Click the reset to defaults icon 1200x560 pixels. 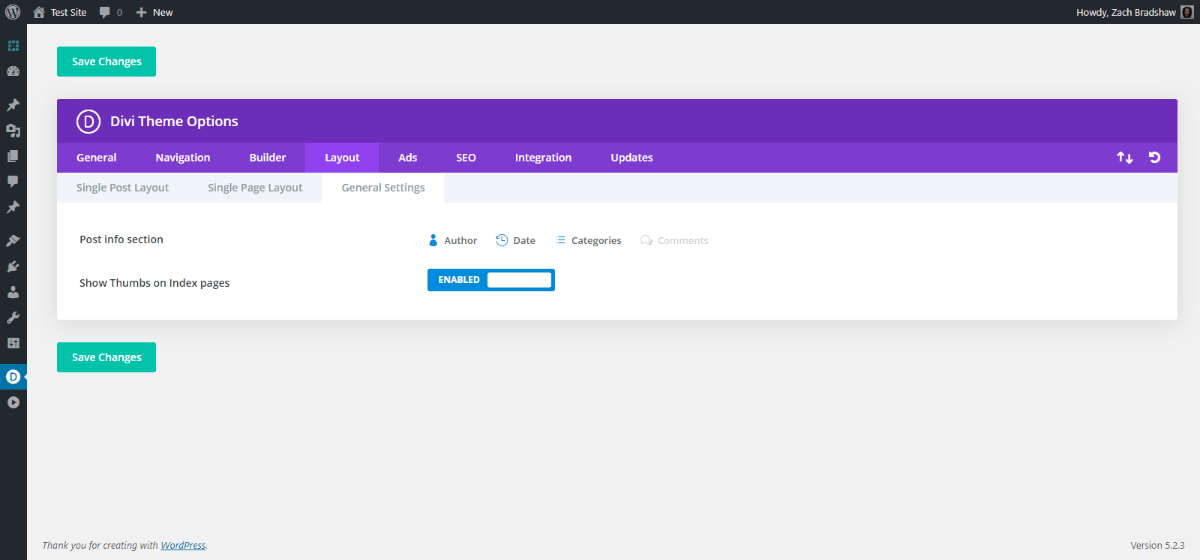pos(1154,158)
